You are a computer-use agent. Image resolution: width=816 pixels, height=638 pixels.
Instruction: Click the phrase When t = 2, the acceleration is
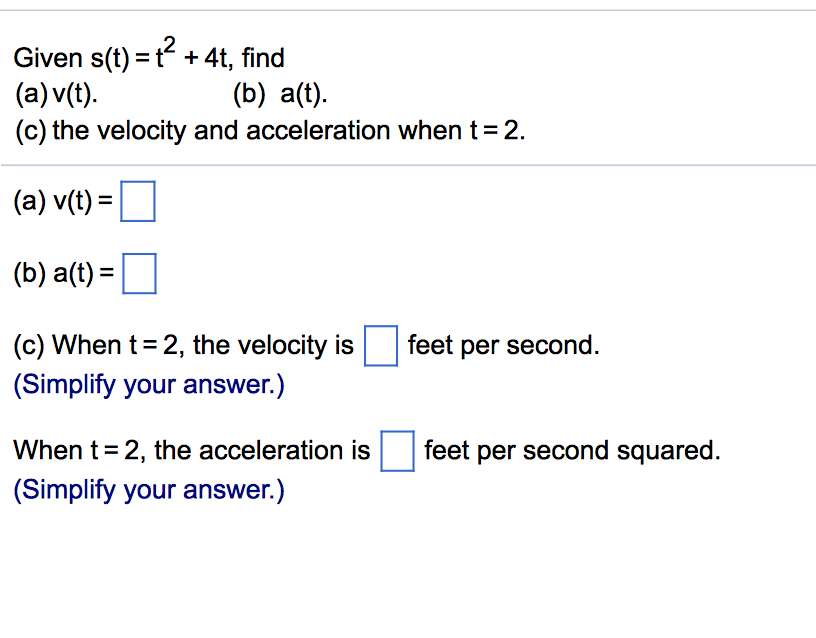pos(190,451)
